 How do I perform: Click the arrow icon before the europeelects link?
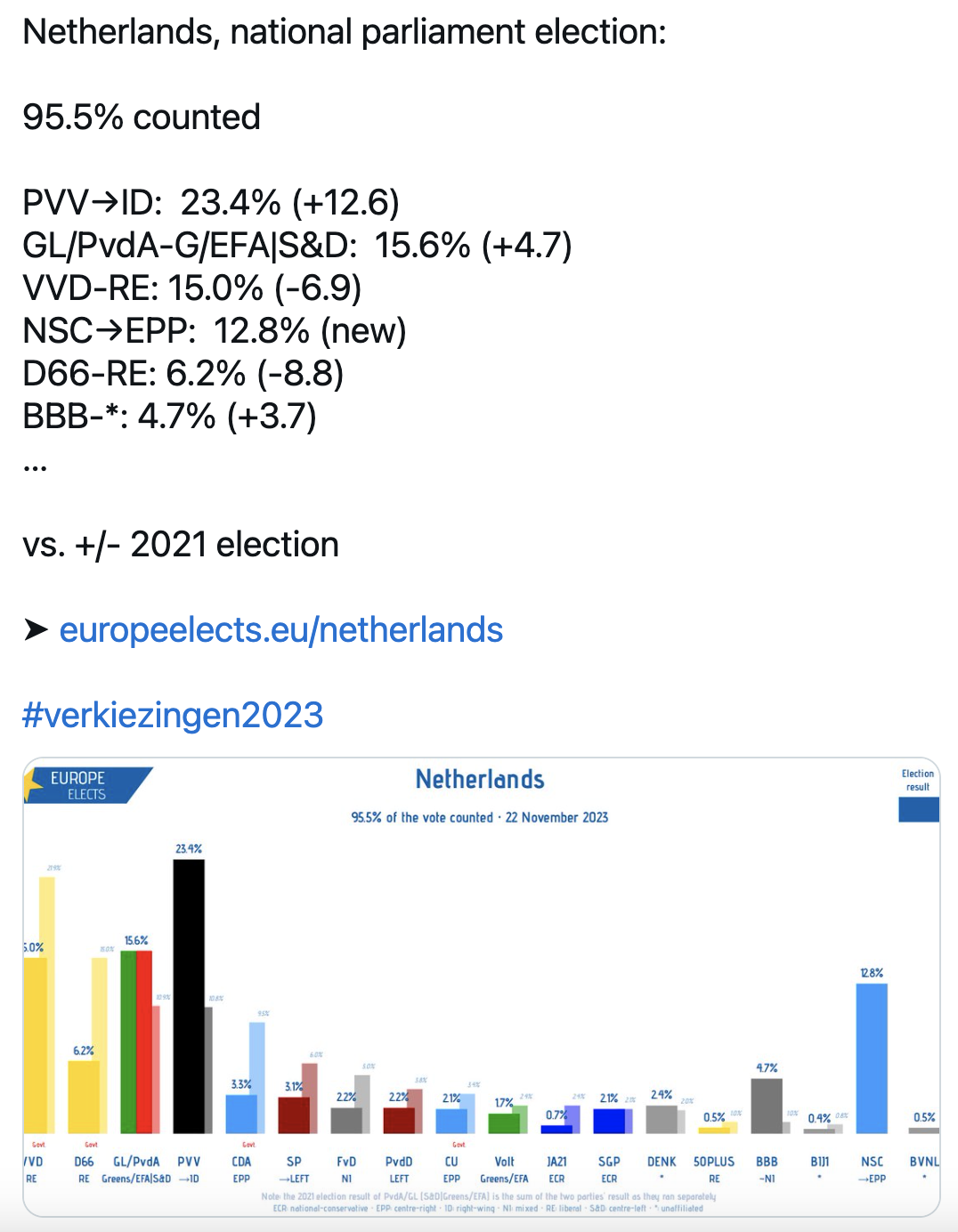coord(37,630)
